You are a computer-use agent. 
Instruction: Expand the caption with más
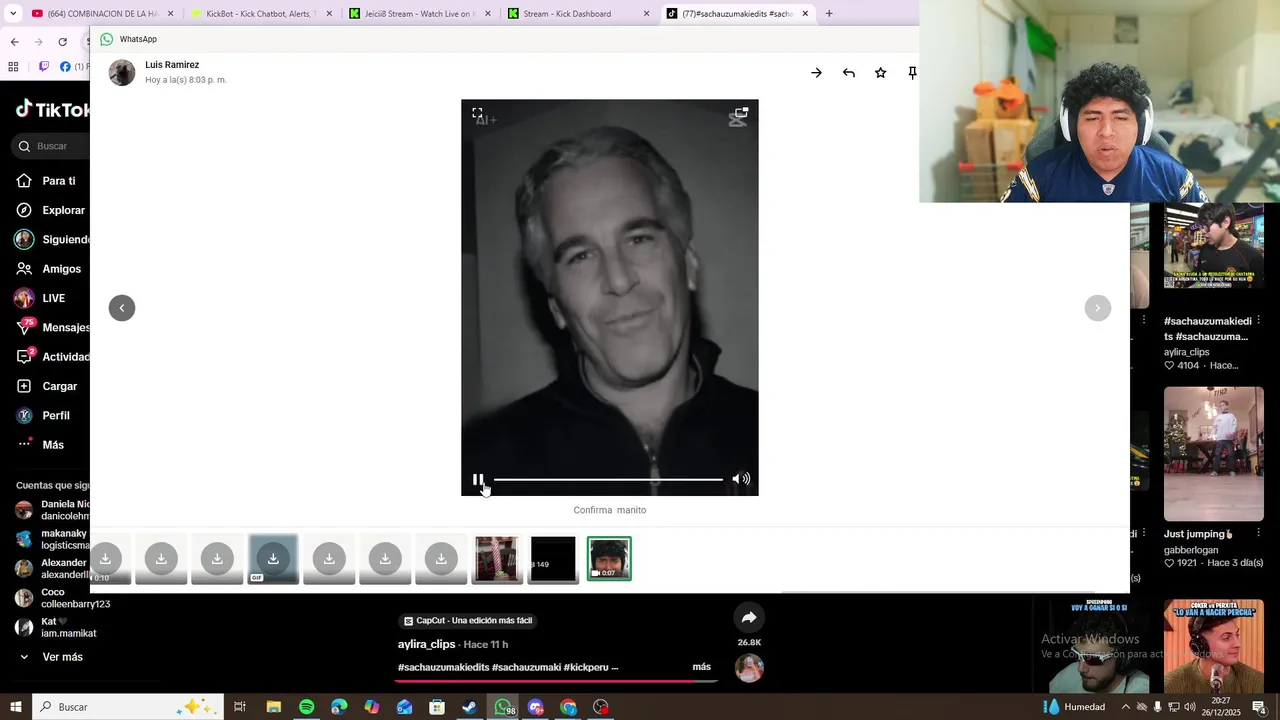701,667
